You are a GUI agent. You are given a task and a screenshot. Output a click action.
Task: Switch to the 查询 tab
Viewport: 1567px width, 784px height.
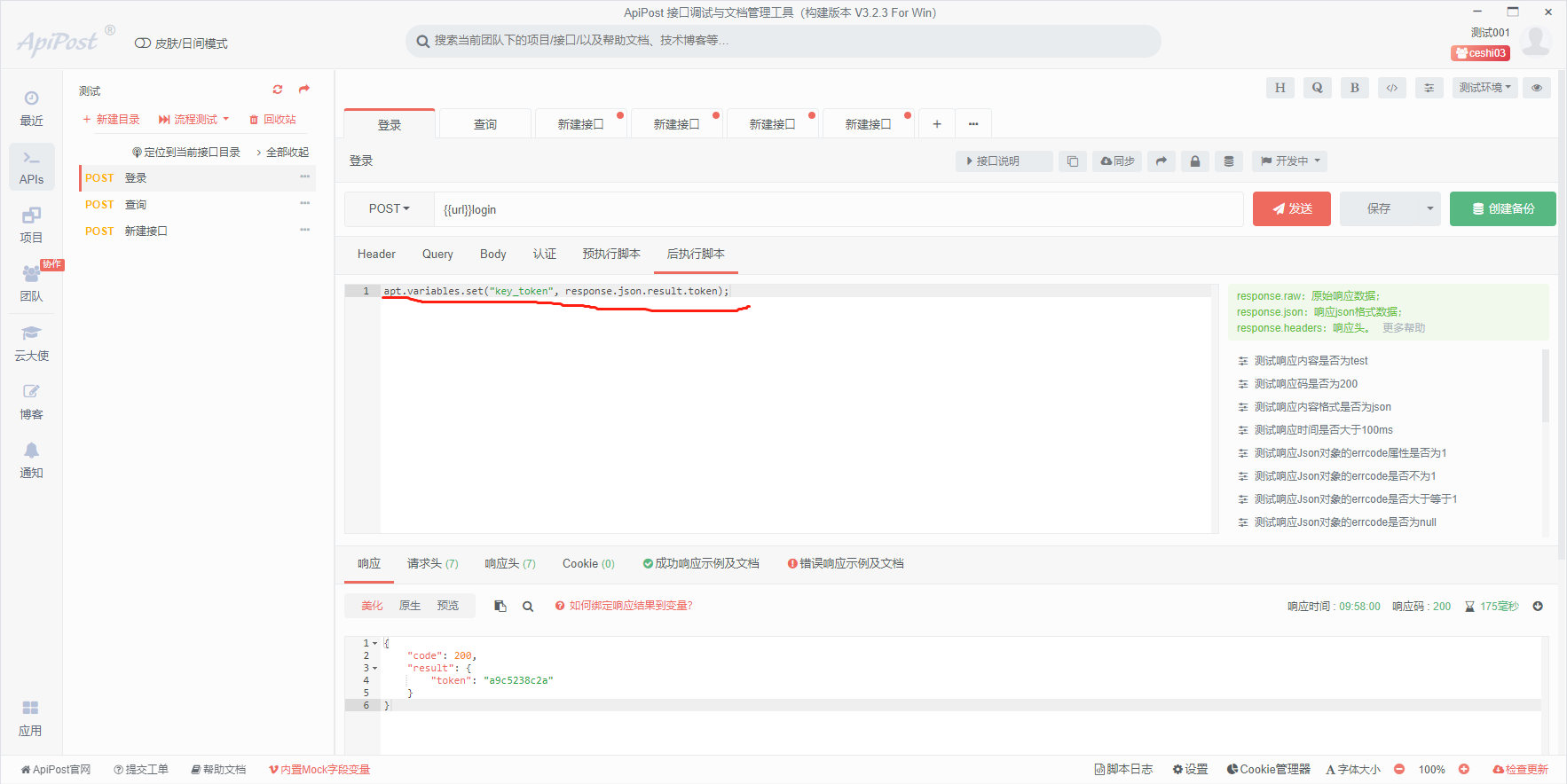(x=485, y=124)
